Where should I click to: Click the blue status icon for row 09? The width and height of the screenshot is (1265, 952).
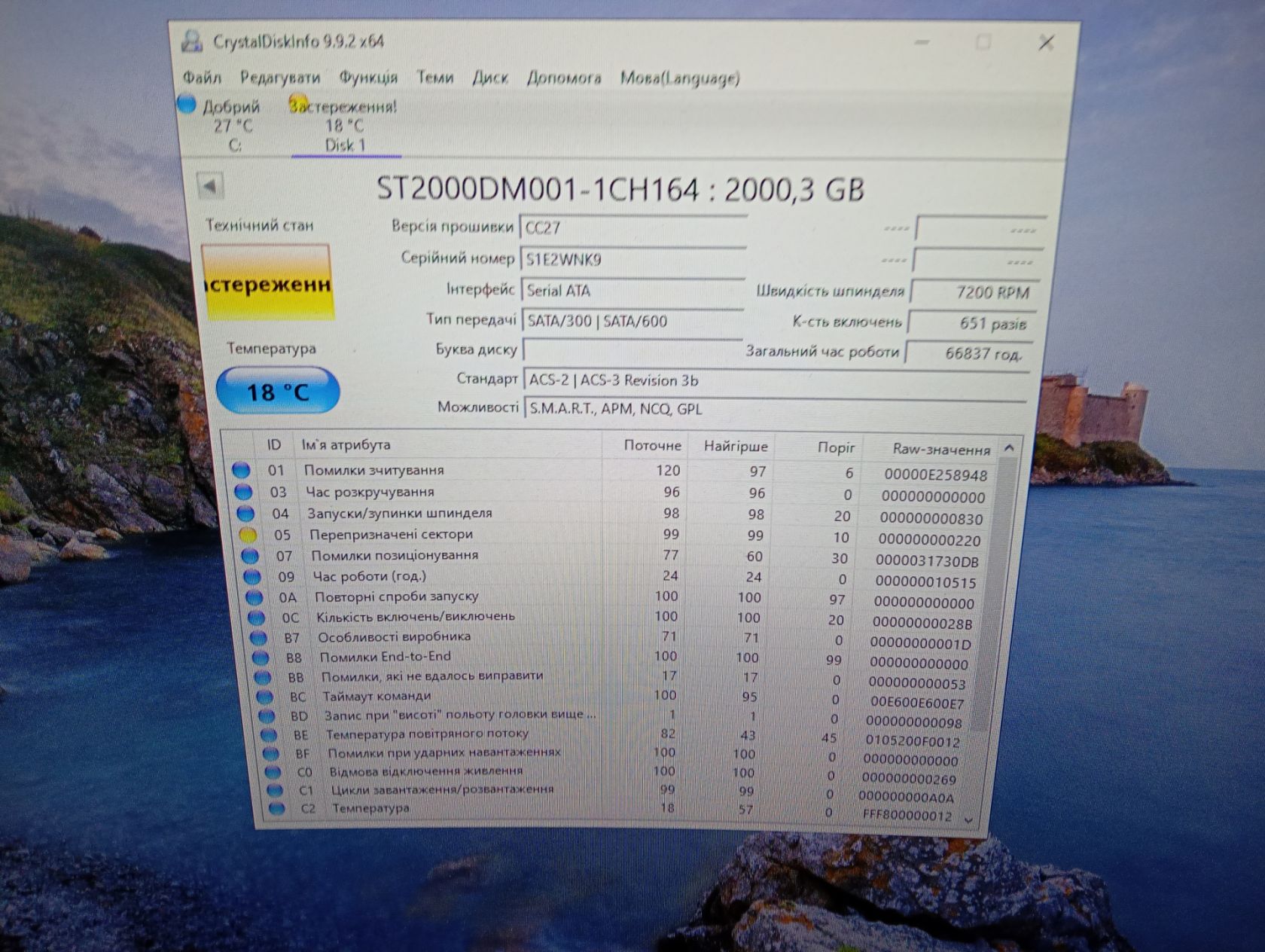tap(252, 577)
